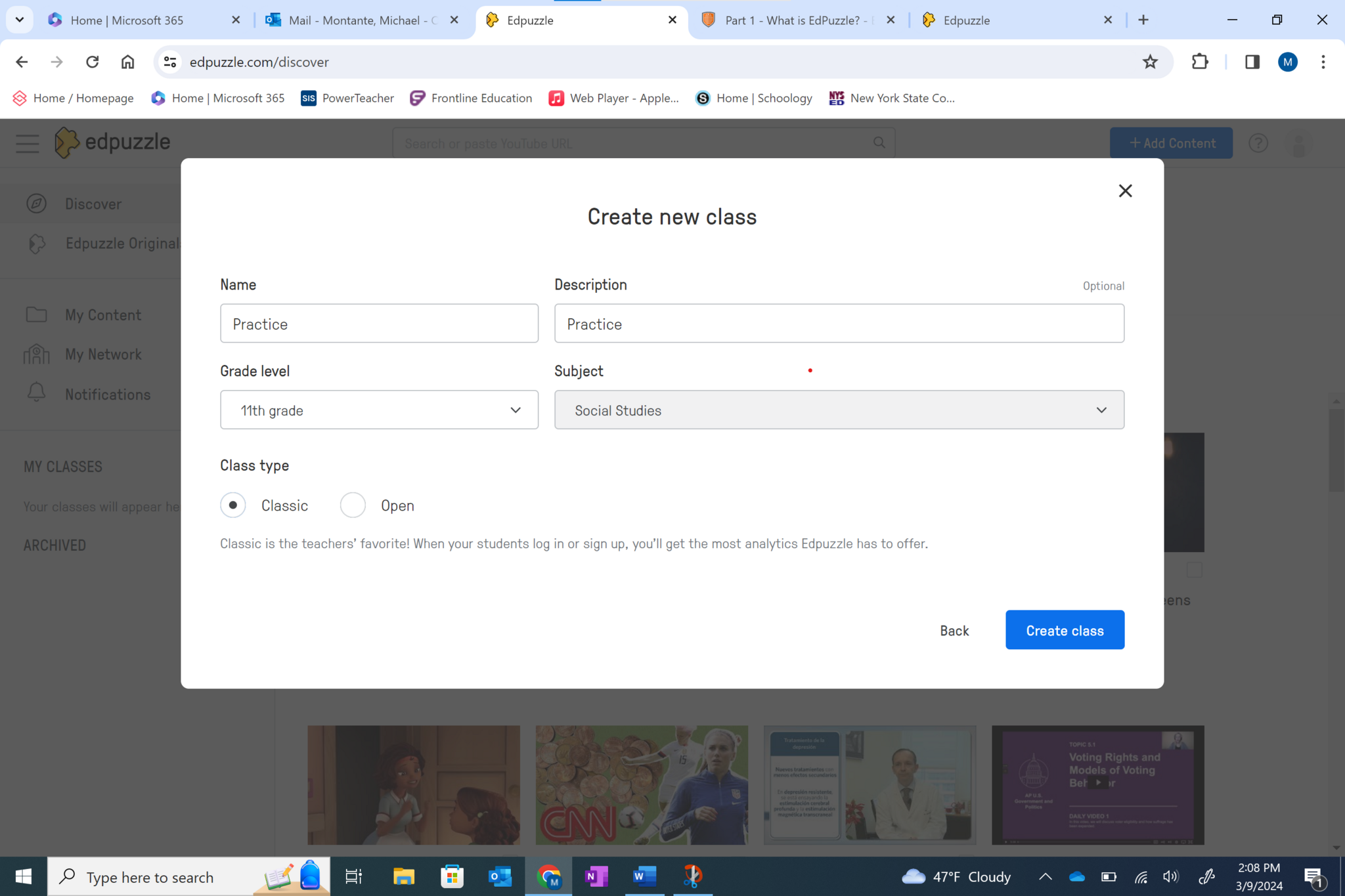Screen dimensions: 1345x896
Task: Open the PowerTeacher bookmark
Action: (x=347, y=98)
